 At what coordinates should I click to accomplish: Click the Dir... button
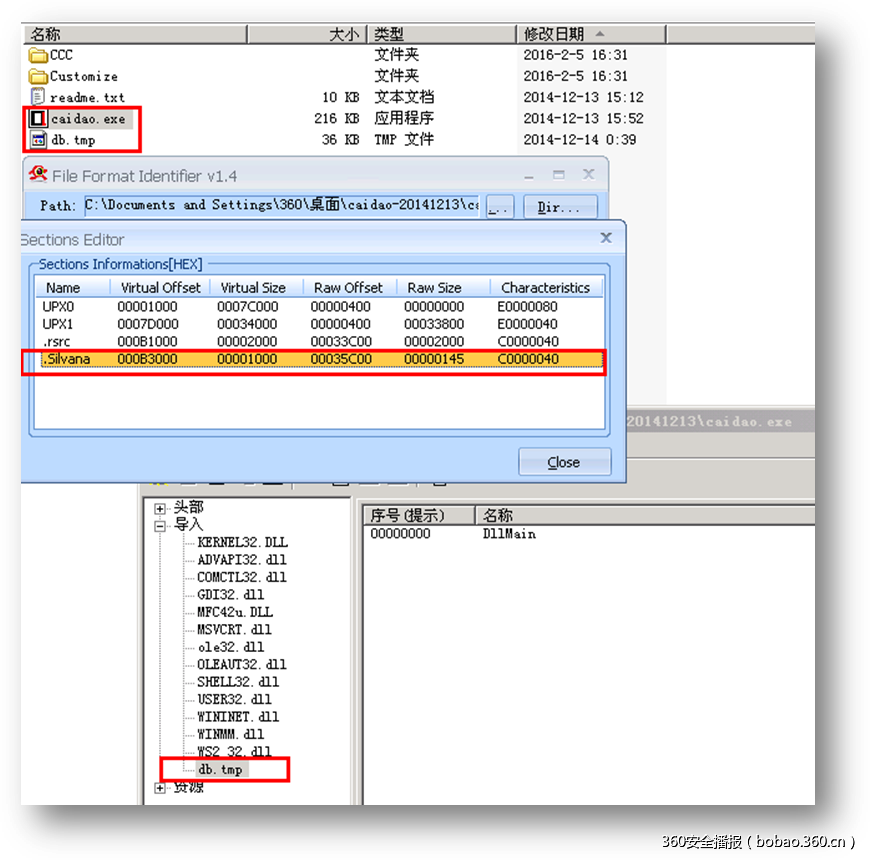(560, 206)
